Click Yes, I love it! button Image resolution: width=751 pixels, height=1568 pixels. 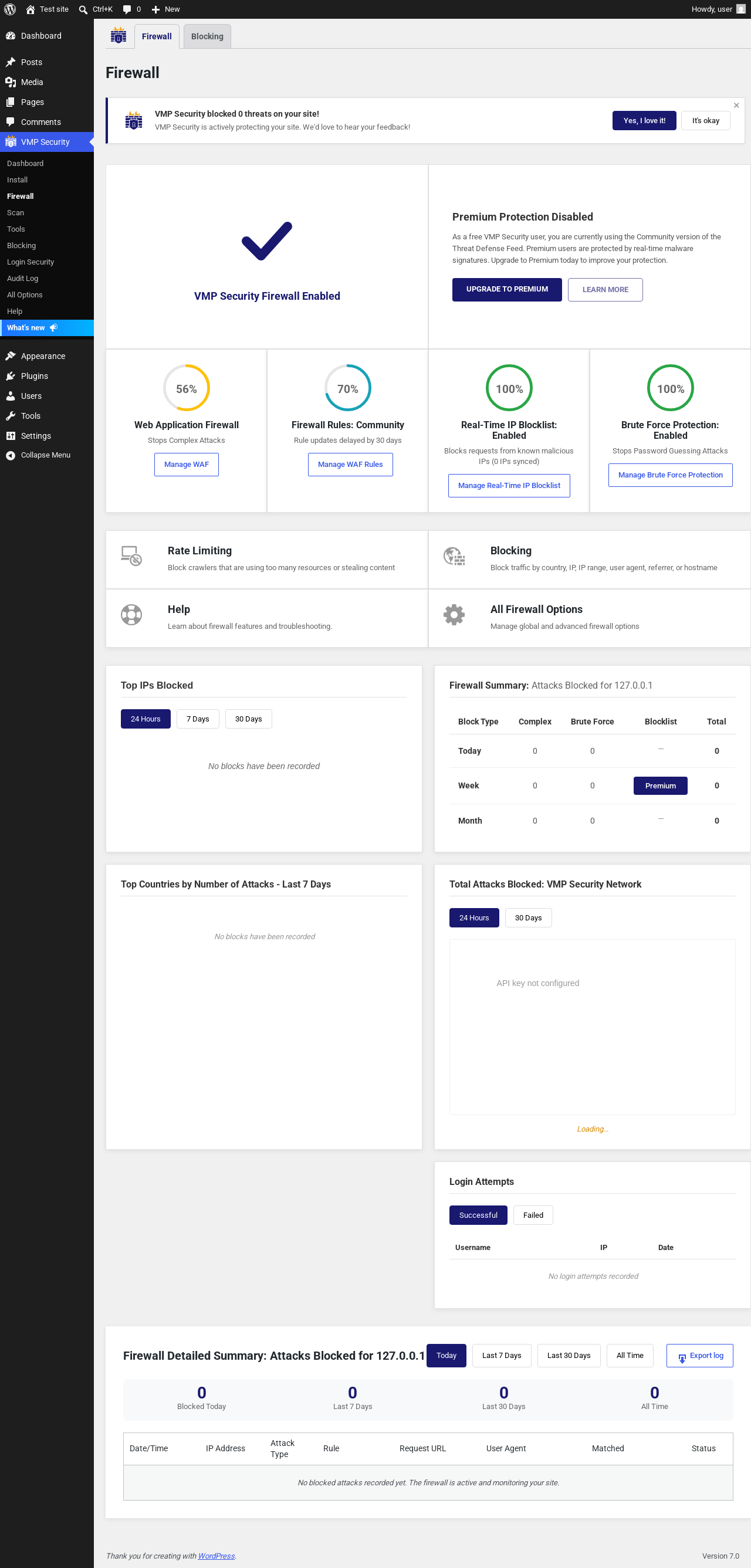click(644, 120)
